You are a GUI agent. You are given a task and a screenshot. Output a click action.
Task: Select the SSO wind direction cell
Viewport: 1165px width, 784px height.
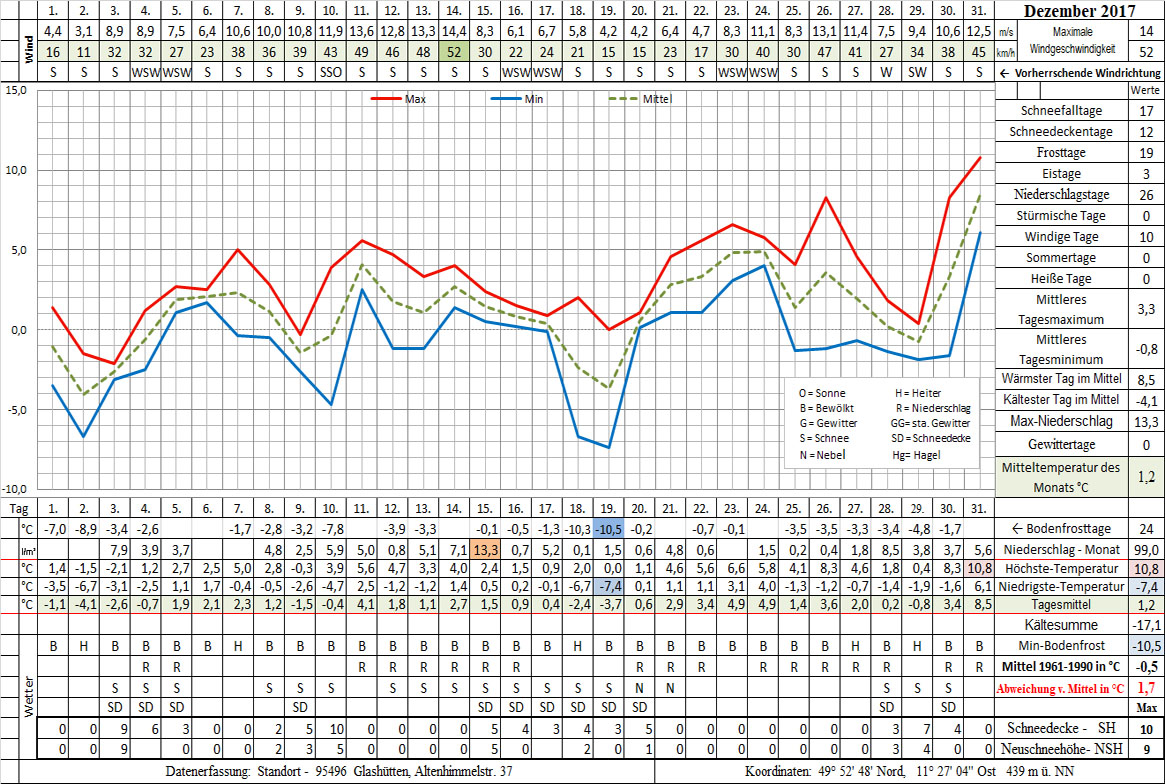pyautogui.click(x=331, y=73)
